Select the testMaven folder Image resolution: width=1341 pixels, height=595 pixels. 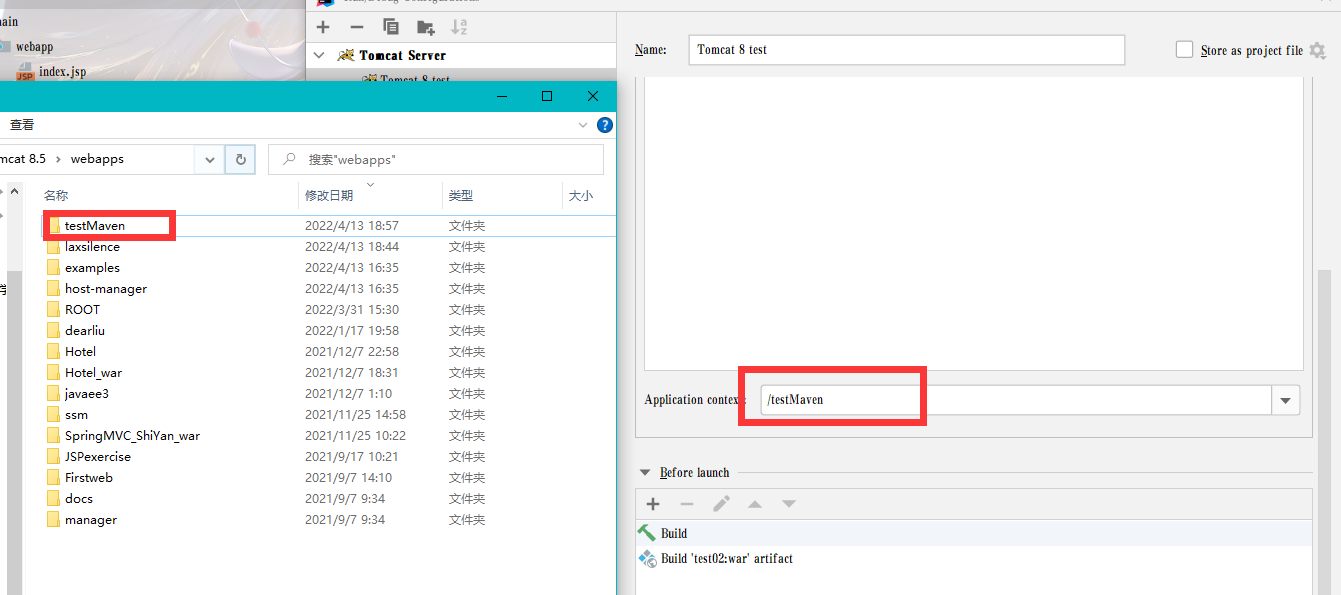point(94,226)
